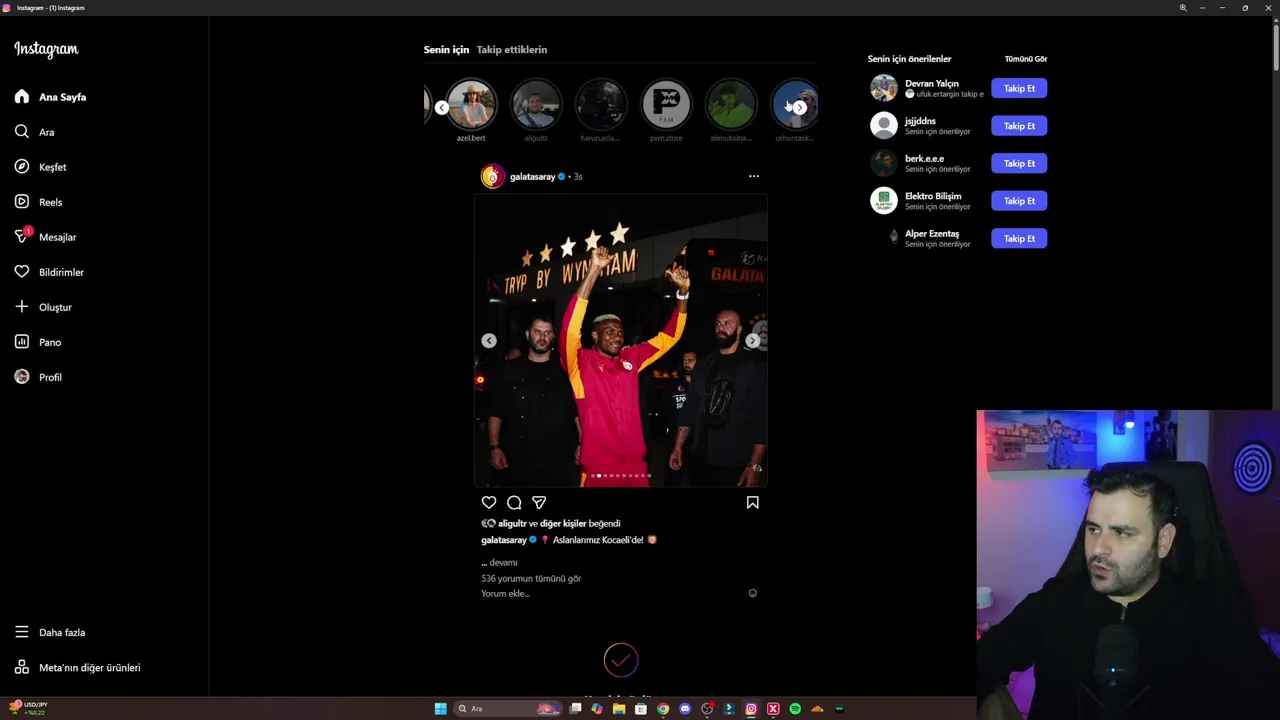Go to Ana Sayfa home page
Screen dimensions: 1280x720
pos(50,97)
